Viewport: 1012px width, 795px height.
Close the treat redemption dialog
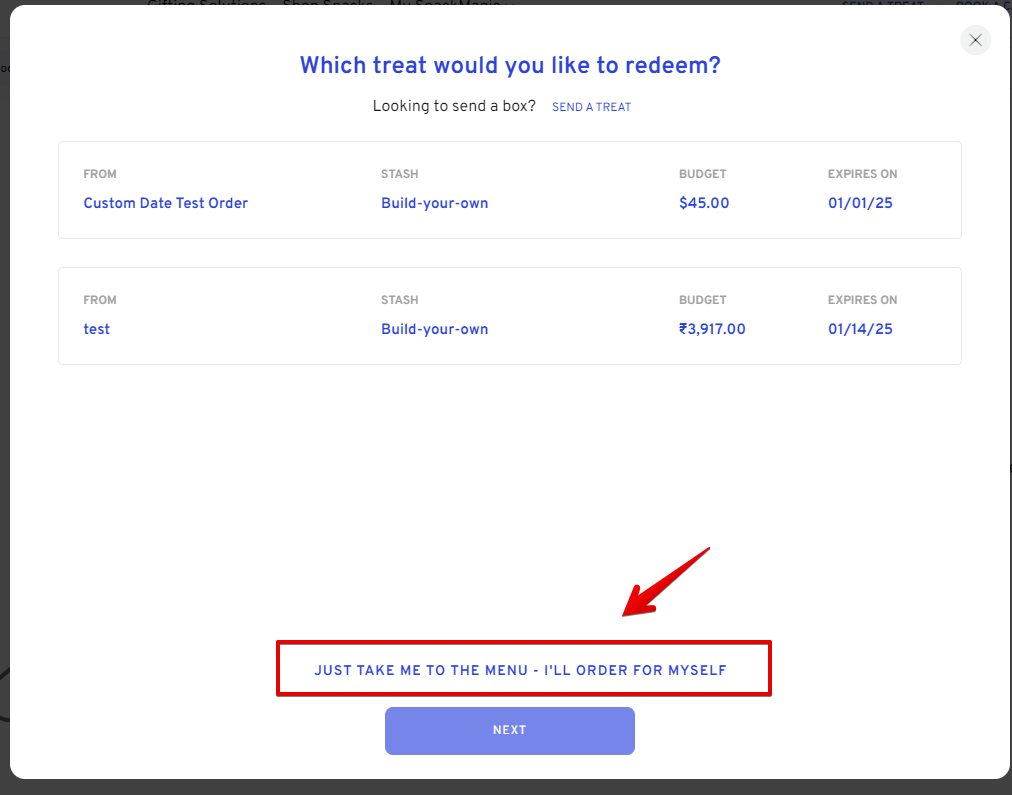[x=975, y=40]
